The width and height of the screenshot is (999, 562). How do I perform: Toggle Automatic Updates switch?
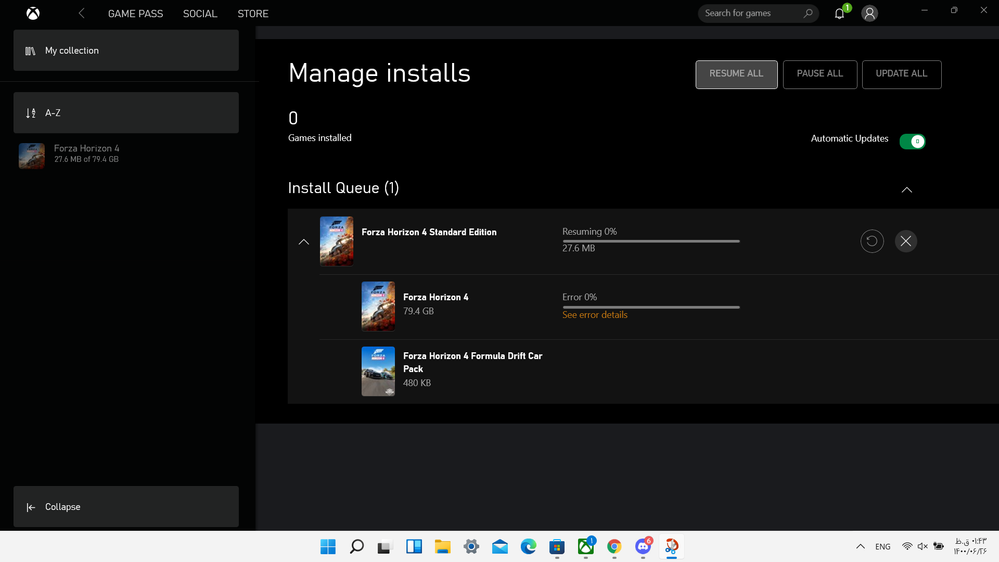coord(912,141)
